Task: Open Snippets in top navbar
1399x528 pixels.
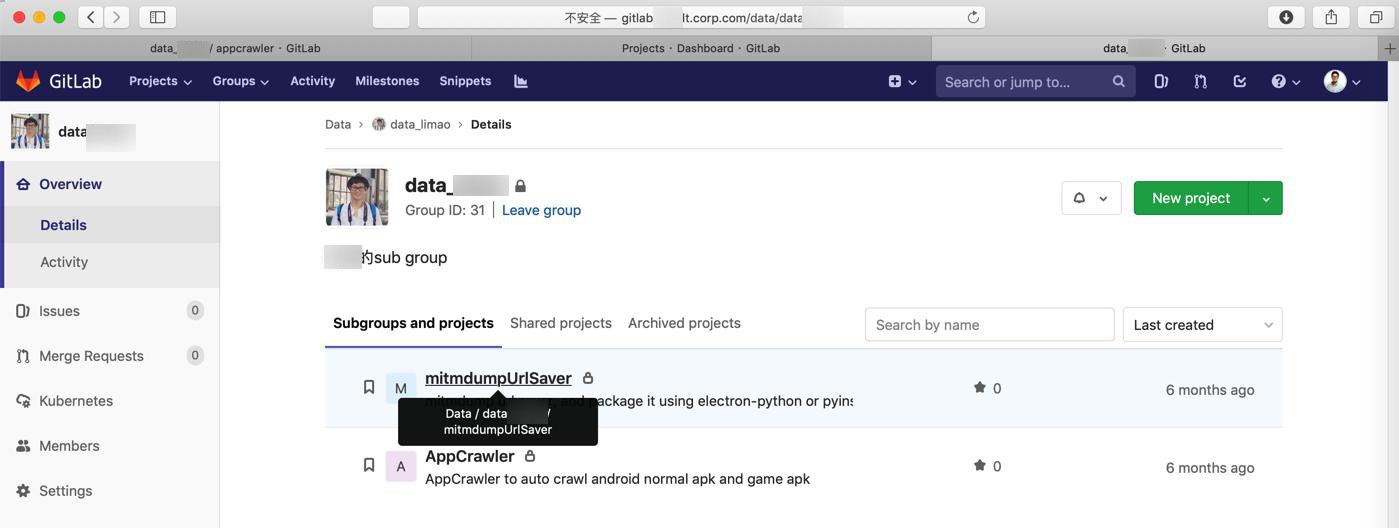Action: [465, 81]
